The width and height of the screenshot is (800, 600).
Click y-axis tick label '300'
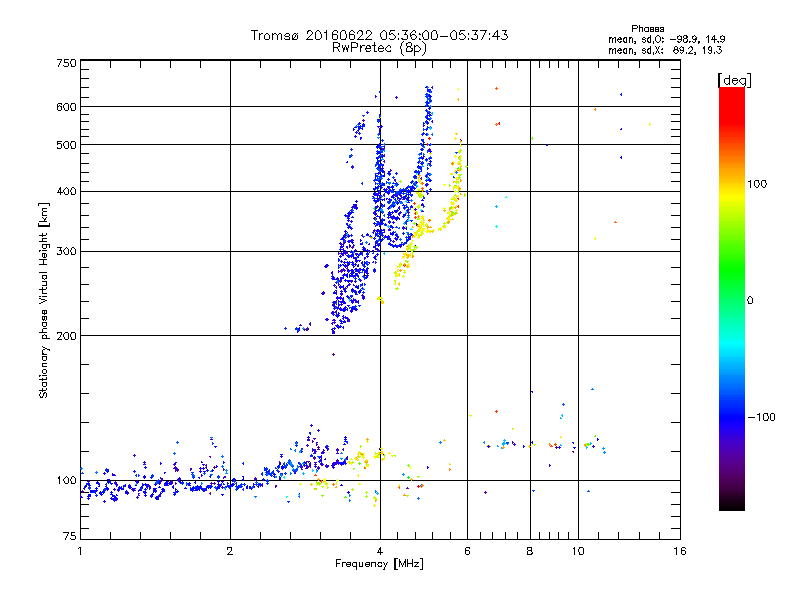point(66,252)
